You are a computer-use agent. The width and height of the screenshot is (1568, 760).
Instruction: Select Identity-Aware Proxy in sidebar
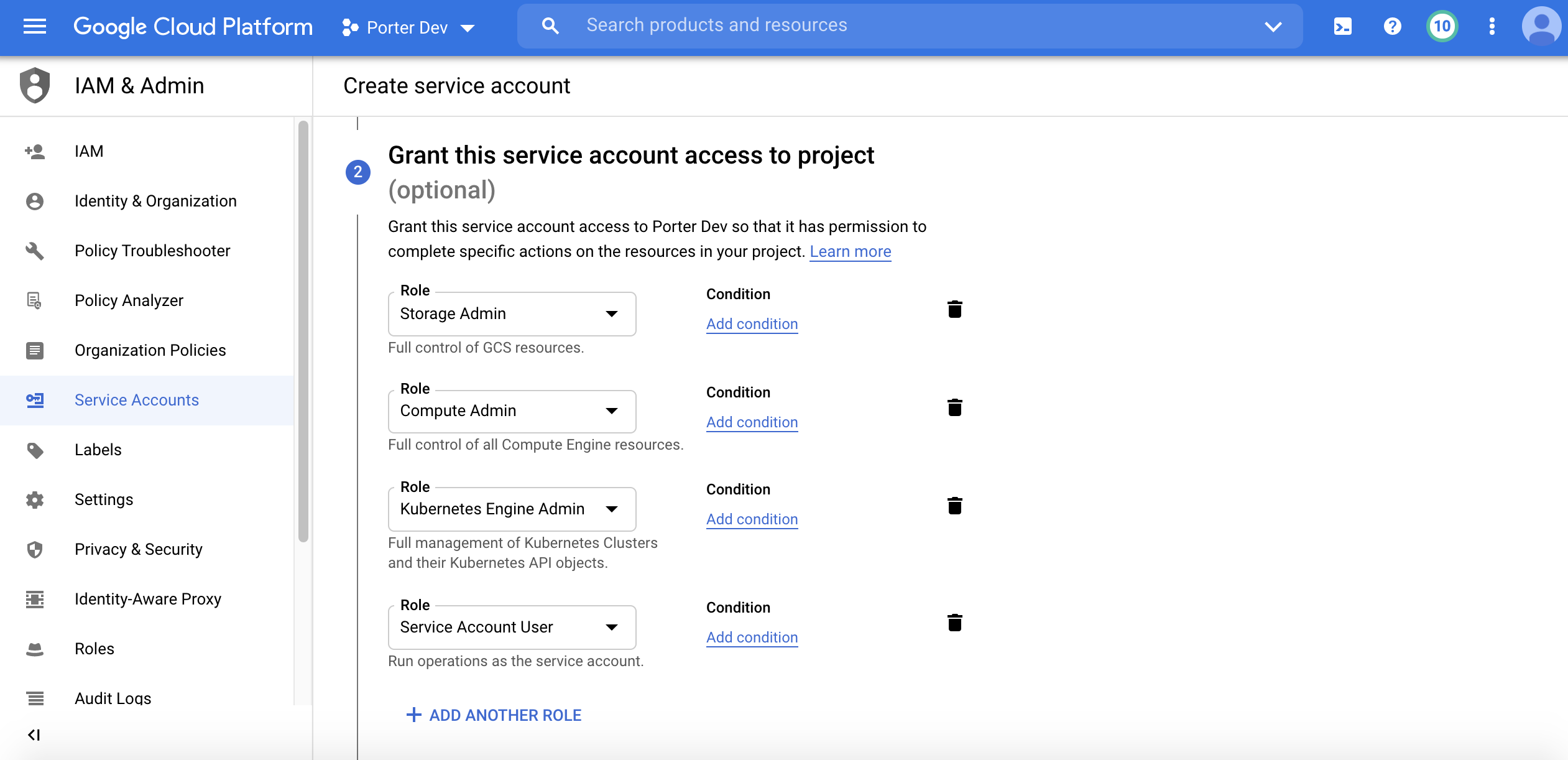tap(148, 599)
